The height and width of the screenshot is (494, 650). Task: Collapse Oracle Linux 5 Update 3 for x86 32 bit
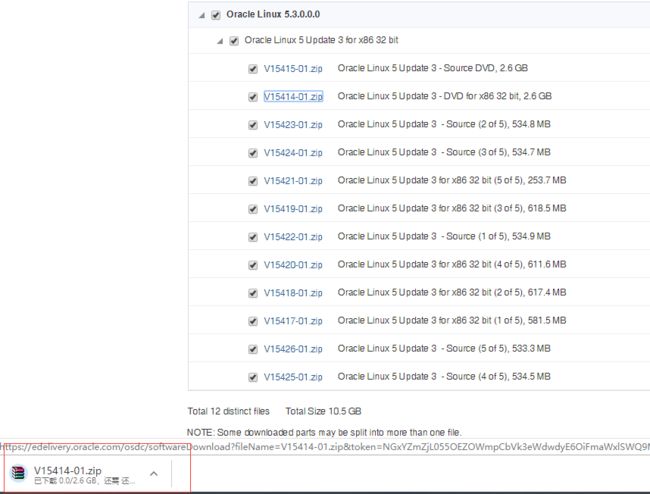coord(220,41)
